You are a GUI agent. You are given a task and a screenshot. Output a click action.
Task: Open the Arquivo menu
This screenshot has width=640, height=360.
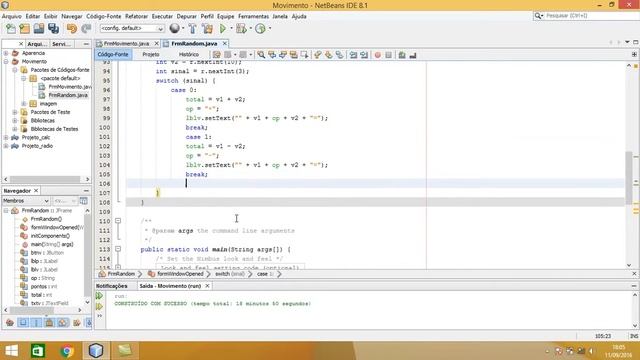click(12, 16)
